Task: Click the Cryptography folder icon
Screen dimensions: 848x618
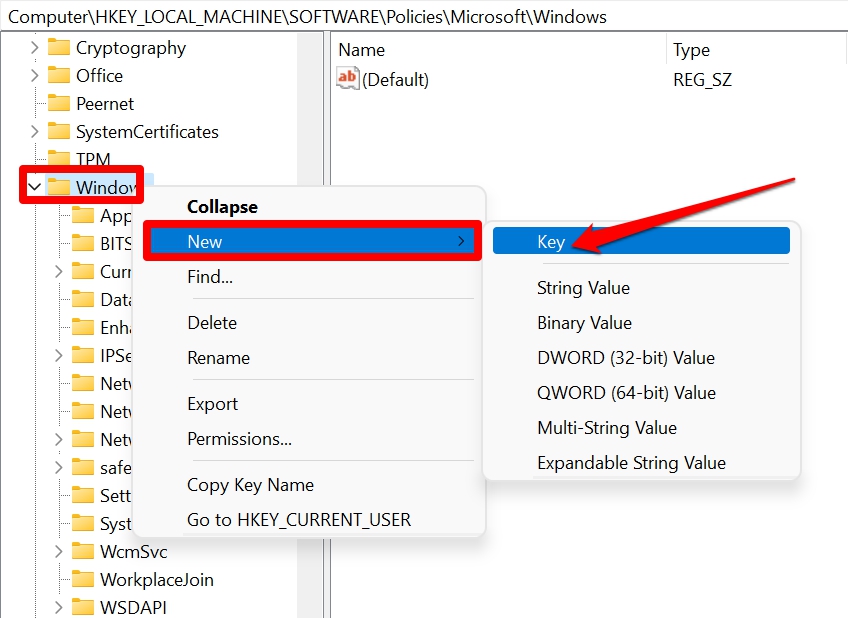Action: tap(59, 48)
